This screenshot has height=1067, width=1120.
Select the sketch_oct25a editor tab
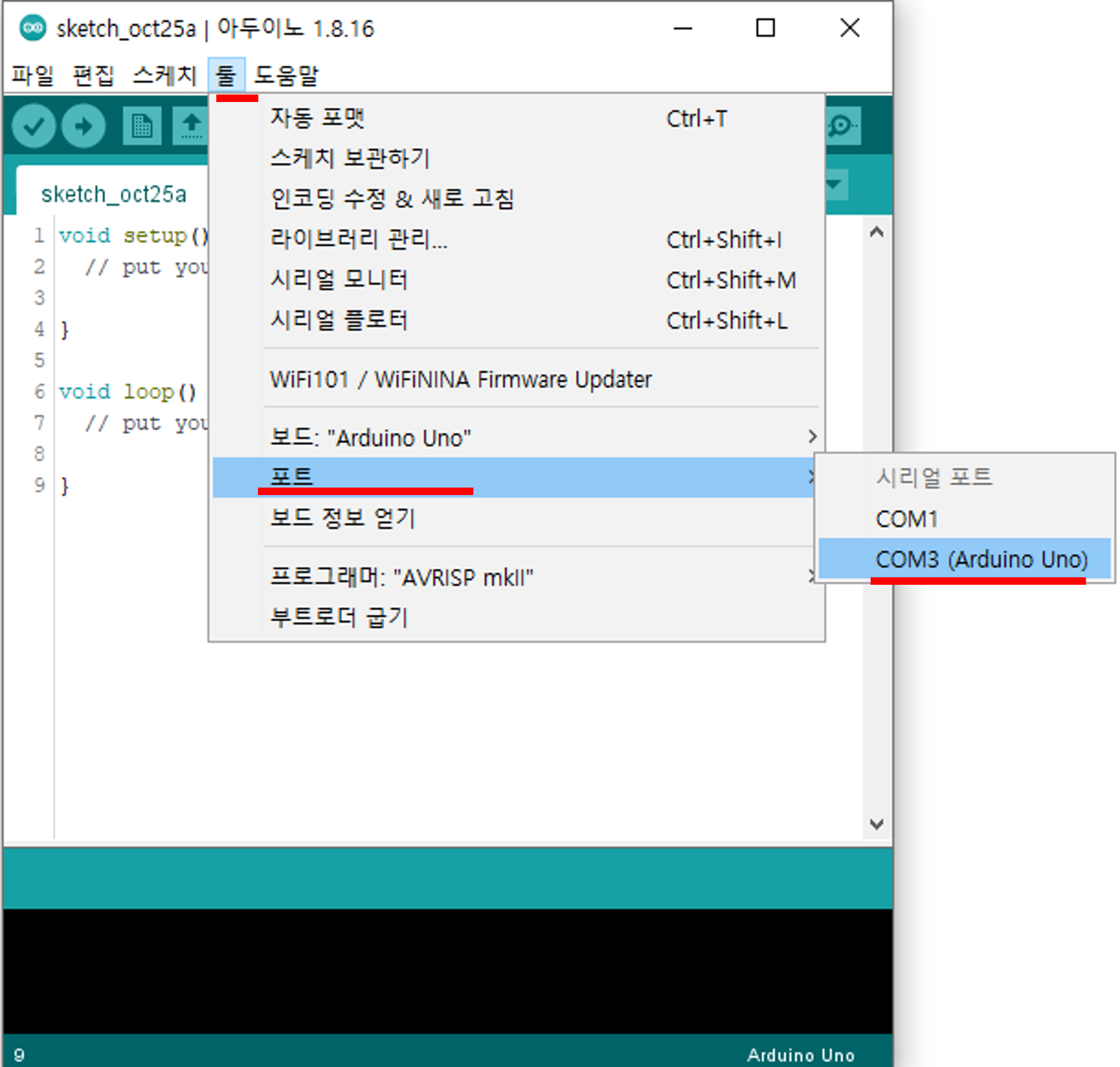coord(113,194)
